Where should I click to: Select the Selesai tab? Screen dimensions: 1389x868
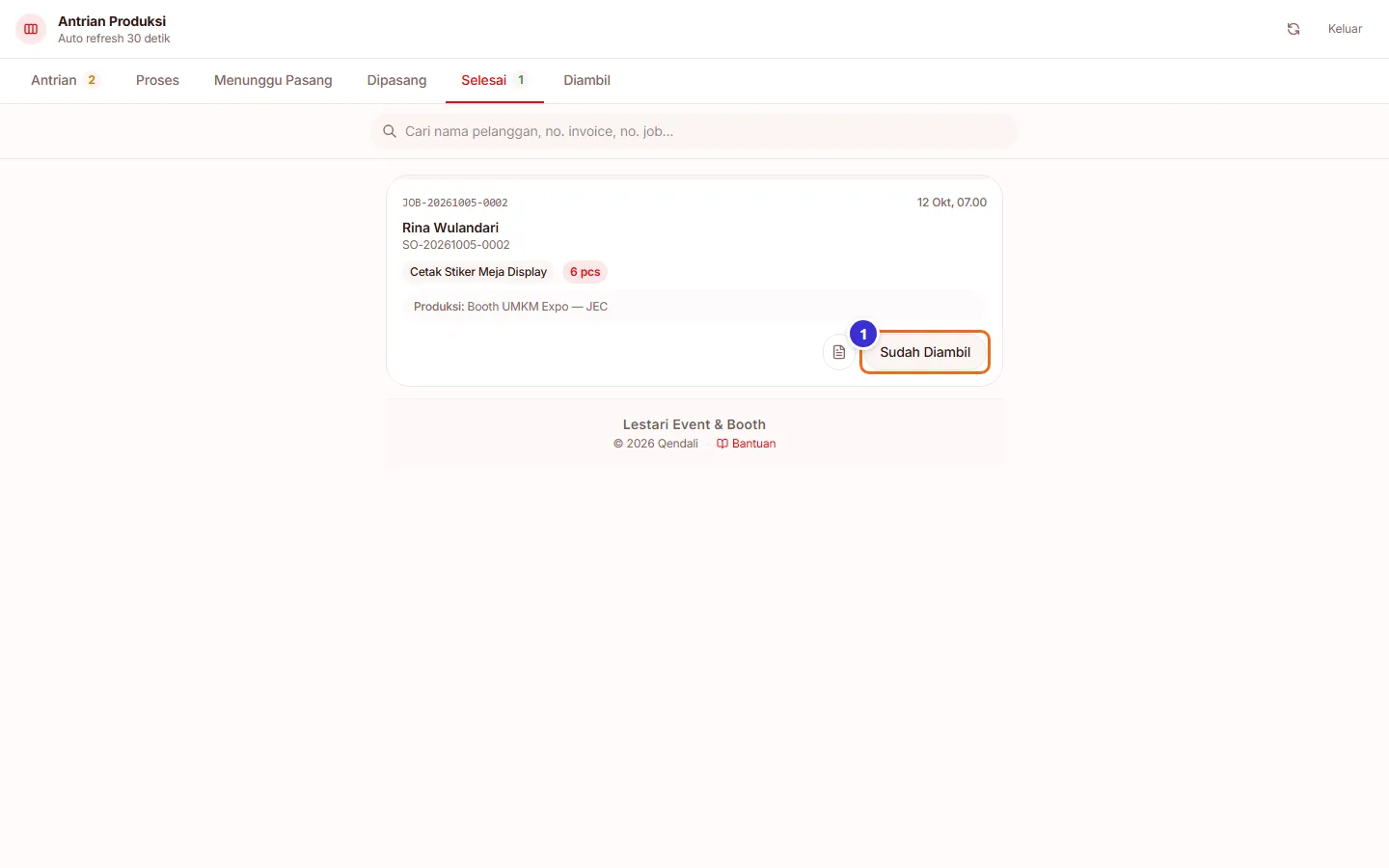(495, 80)
